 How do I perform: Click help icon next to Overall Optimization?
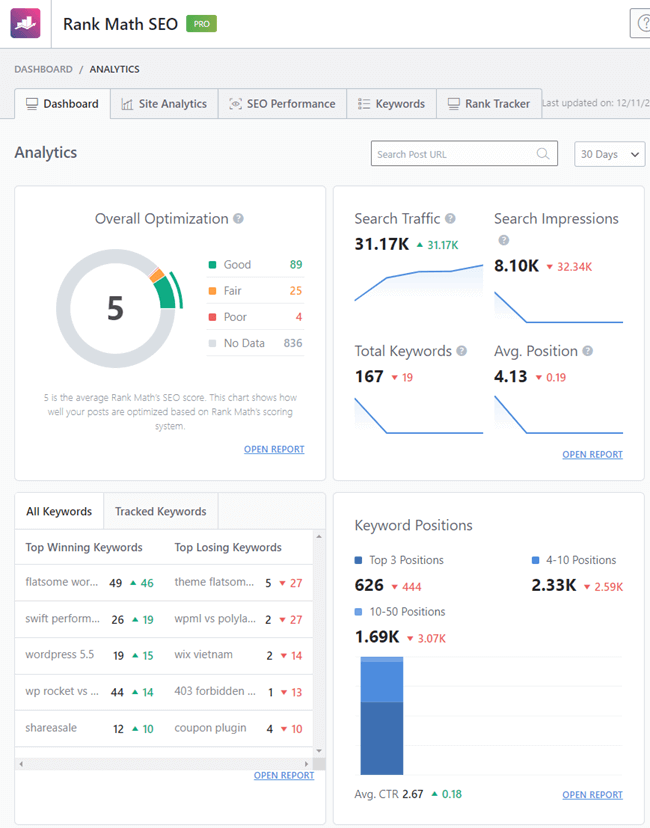click(239, 219)
